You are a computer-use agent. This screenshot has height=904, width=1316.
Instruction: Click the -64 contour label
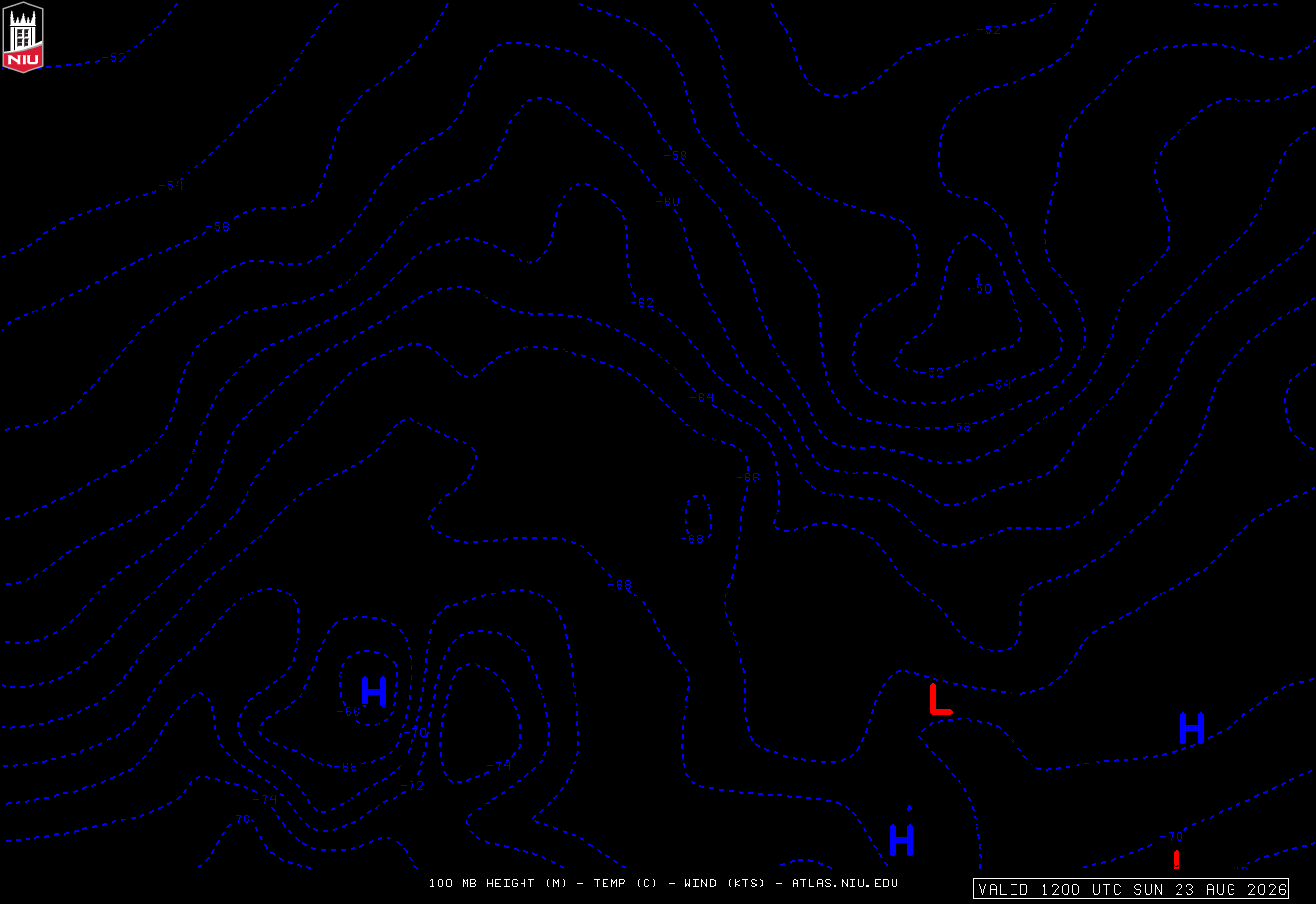[x=701, y=397]
